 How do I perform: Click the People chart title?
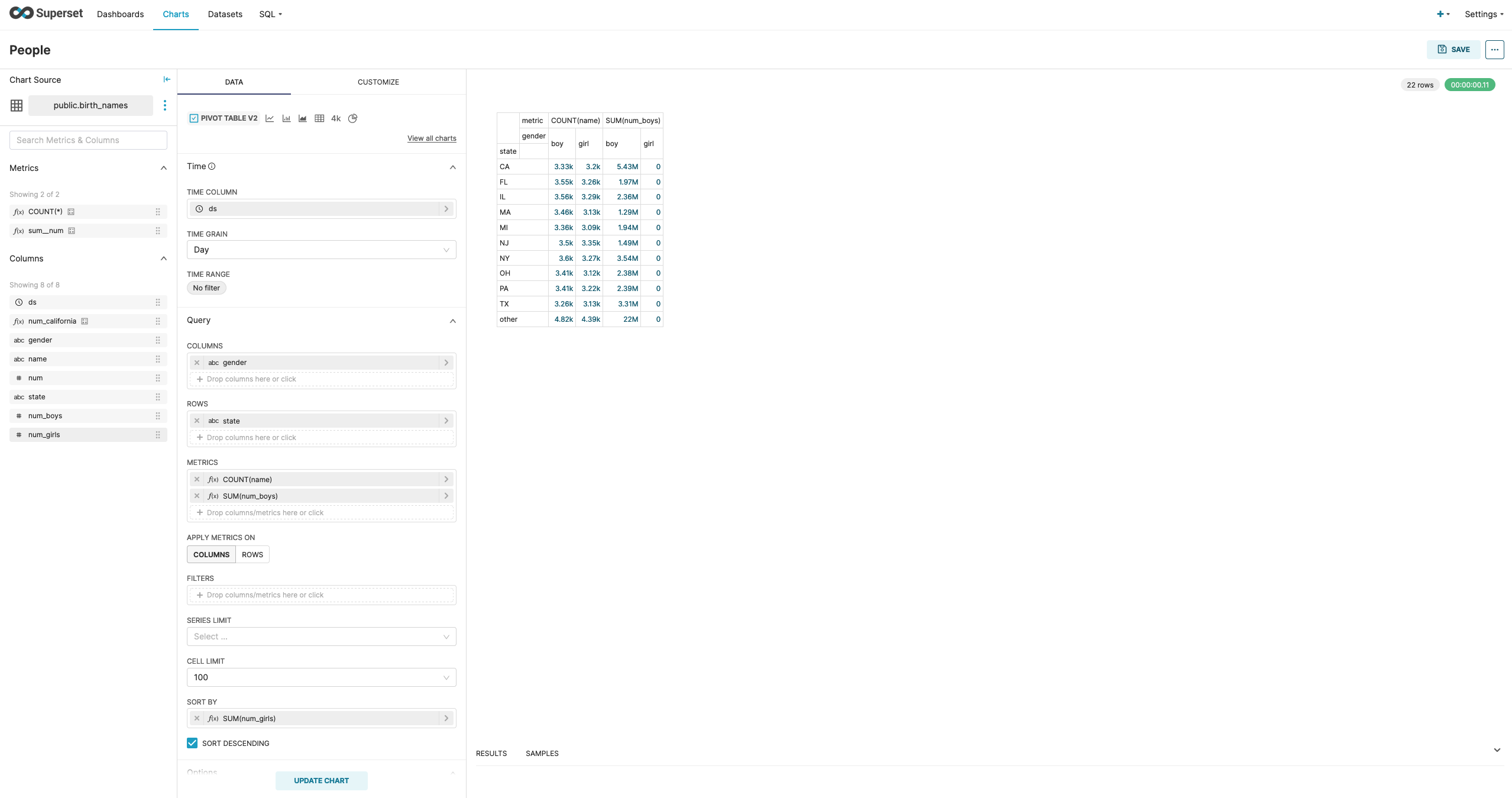30,50
